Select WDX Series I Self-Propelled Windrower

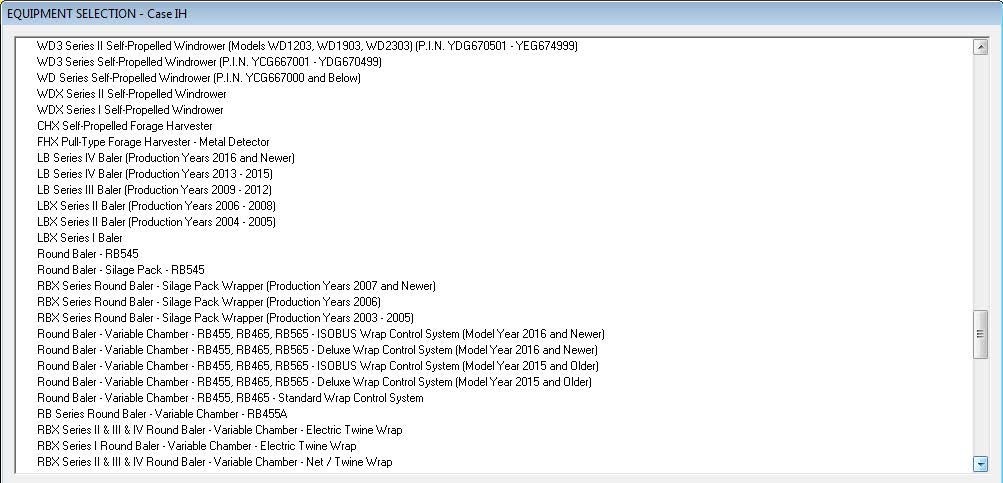click(x=130, y=110)
